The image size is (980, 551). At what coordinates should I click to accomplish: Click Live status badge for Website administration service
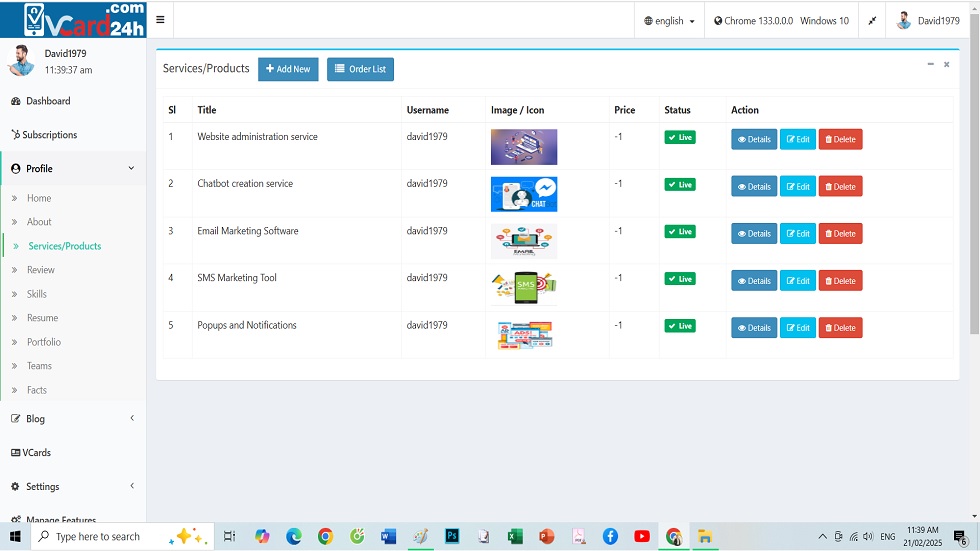679,137
